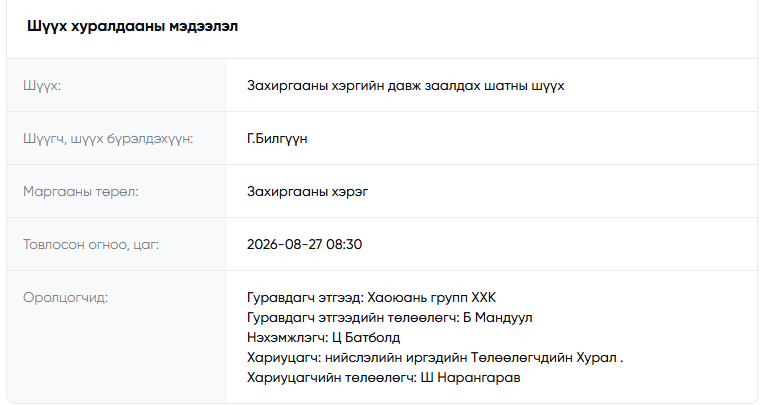Click the plaintiff line 'Нэхэмжлэгч: Ц Батболд'

[324, 338]
